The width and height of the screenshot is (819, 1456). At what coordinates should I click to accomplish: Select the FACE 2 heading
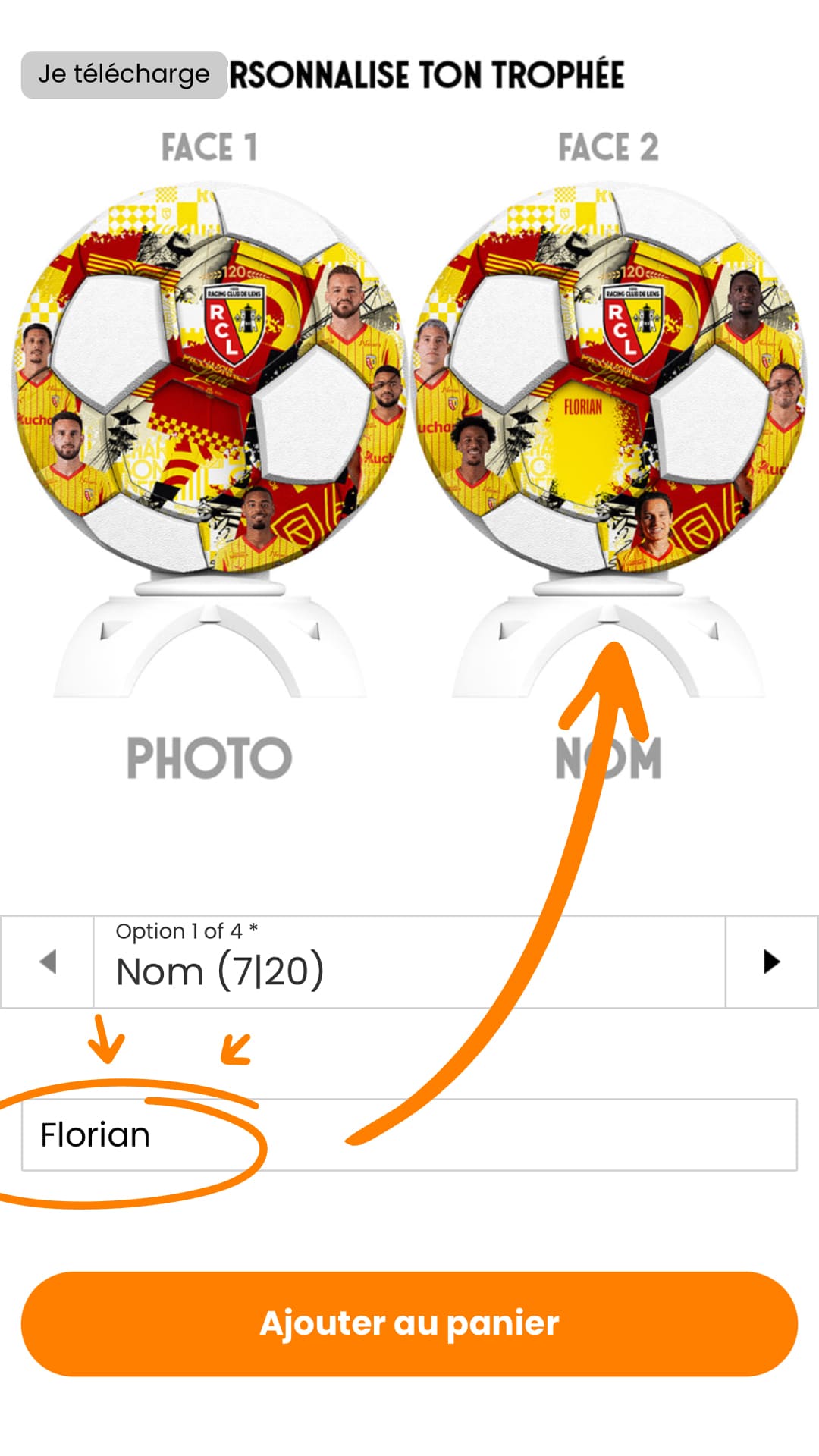pos(608,147)
